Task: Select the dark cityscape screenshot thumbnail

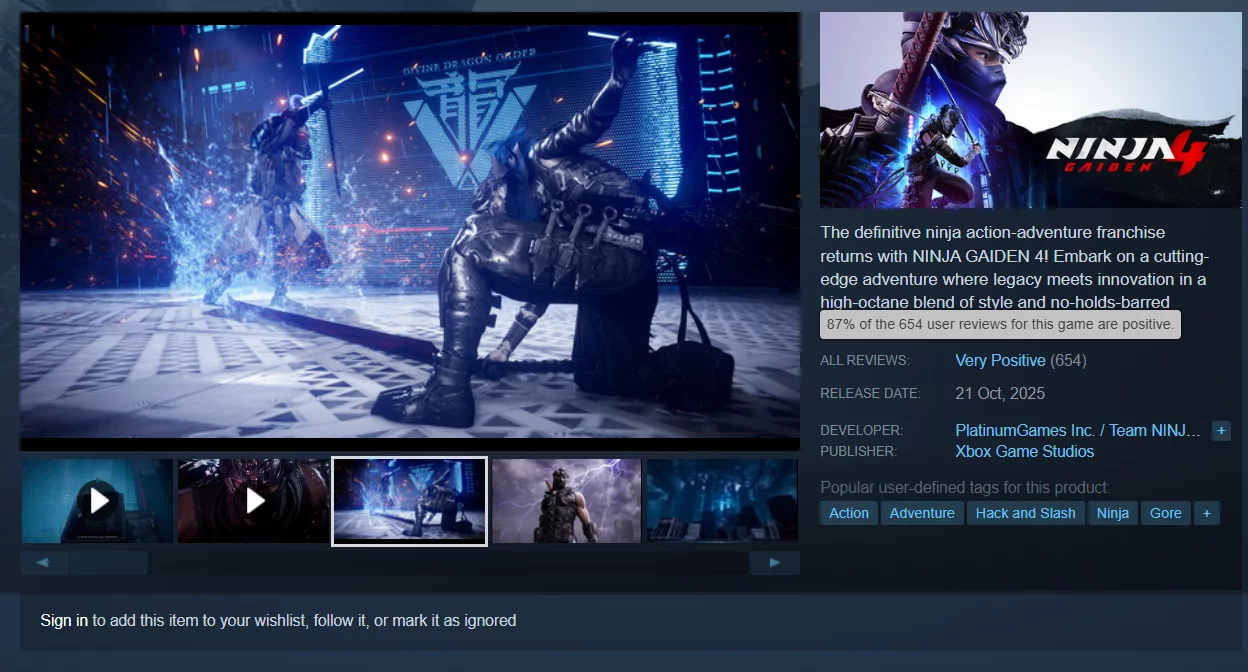Action: click(x=722, y=501)
